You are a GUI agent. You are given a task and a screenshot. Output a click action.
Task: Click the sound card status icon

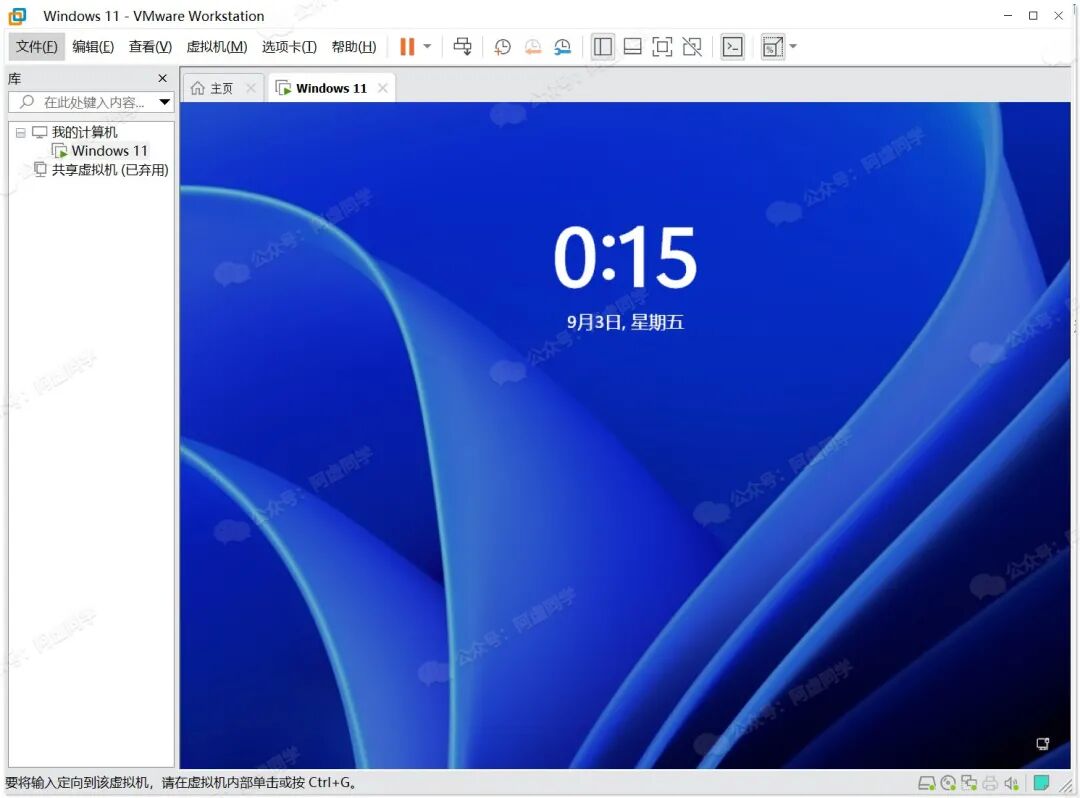pyautogui.click(x=1011, y=783)
